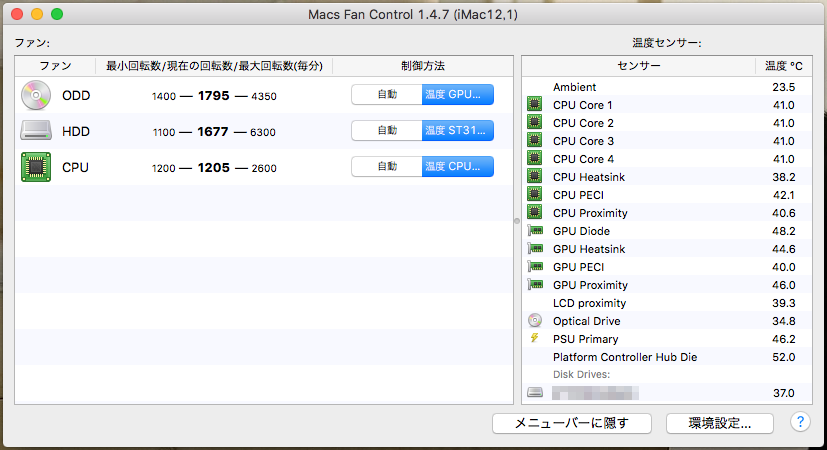Minimize window with the yellow button
This screenshot has width=827, height=450.
click(37, 14)
